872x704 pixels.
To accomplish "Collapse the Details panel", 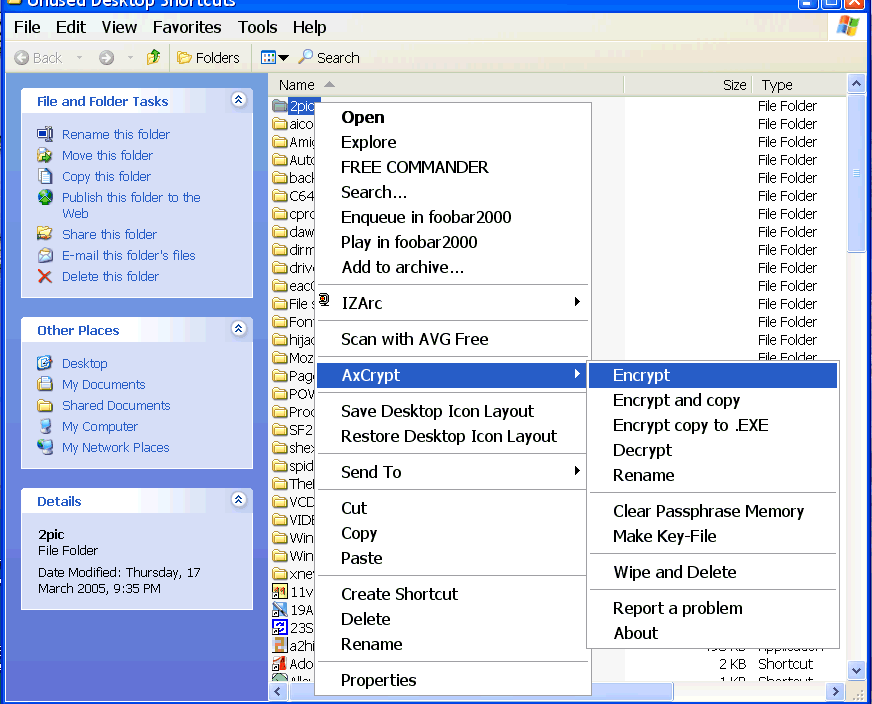I will [x=239, y=500].
